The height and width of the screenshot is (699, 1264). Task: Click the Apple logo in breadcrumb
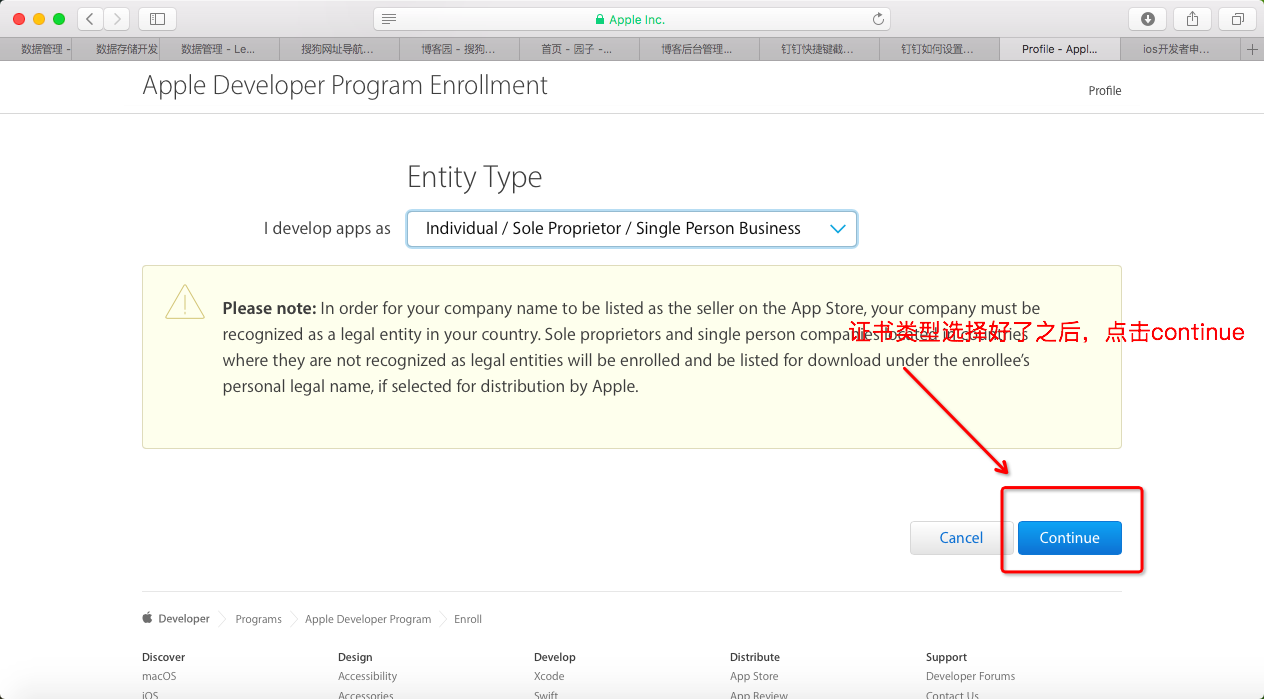[x=147, y=618]
